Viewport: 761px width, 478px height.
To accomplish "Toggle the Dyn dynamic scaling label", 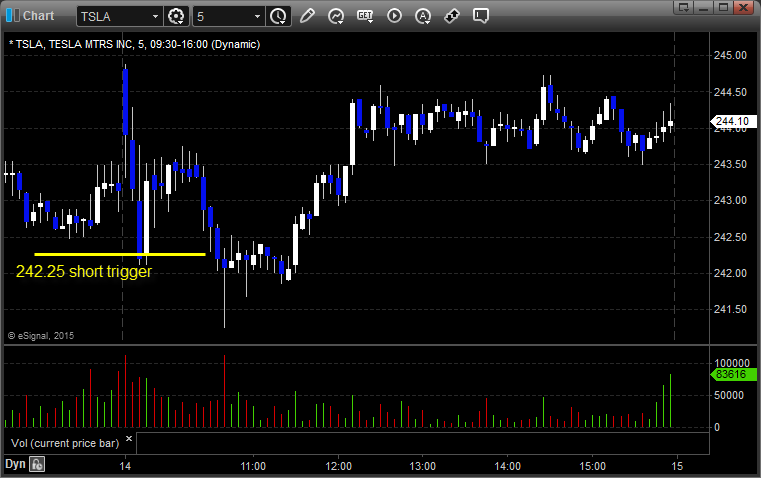I will [x=15, y=464].
